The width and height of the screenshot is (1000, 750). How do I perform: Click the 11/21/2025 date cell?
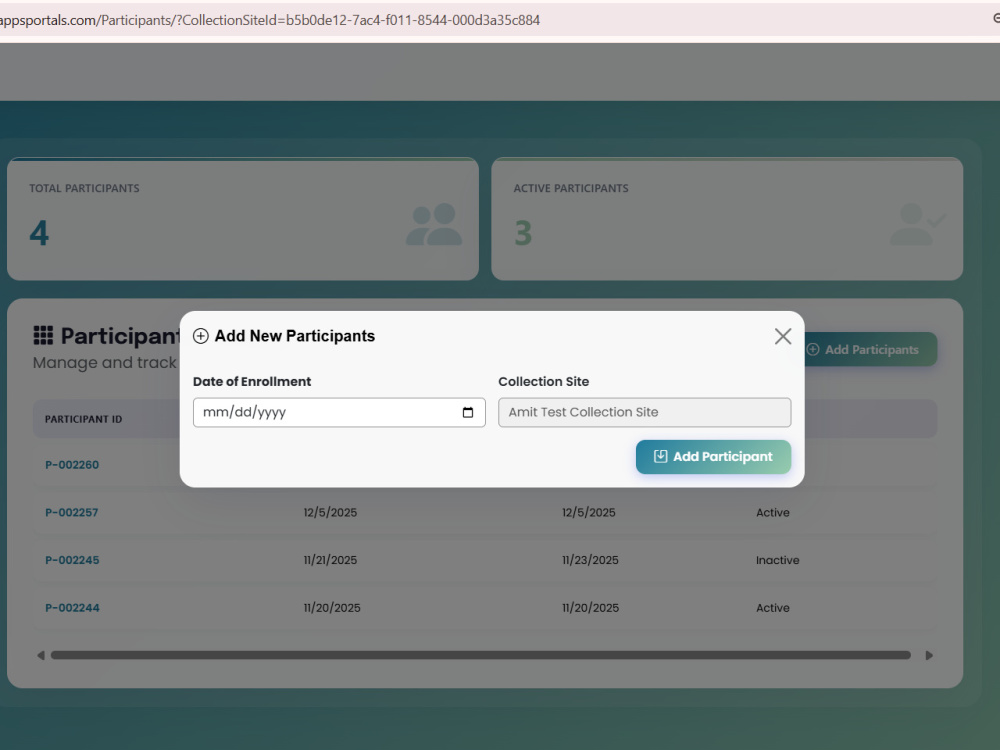pyautogui.click(x=330, y=561)
